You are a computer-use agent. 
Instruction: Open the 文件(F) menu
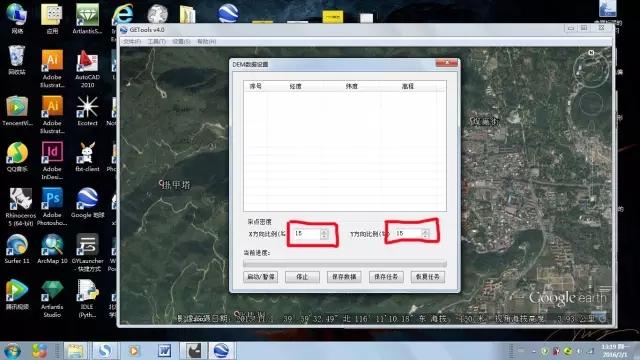point(132,42)
